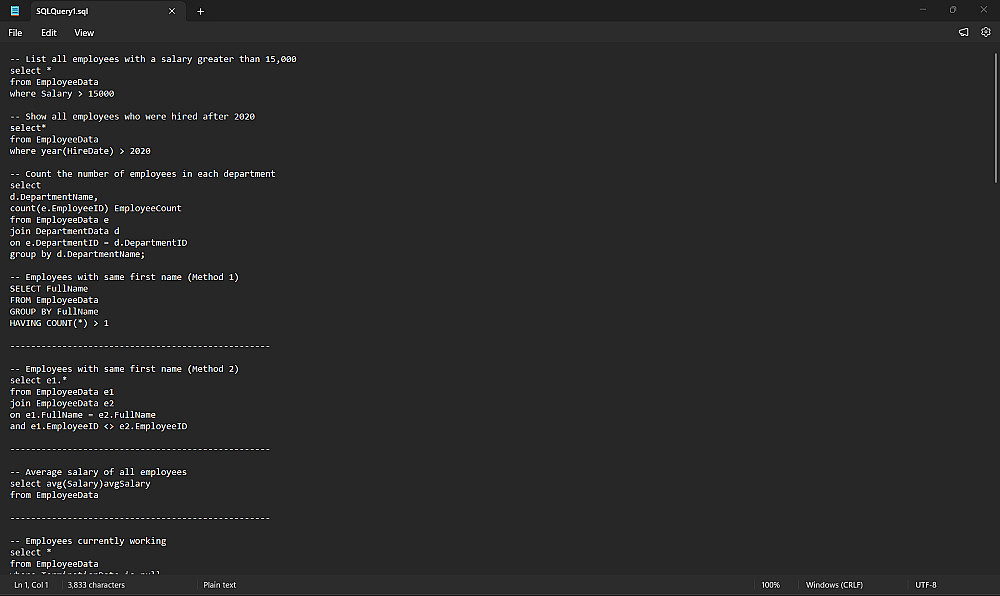This screenshot has width=1000, height=596.
Task: Click the Copilot/feedback megaphone icon
Action: 963,32
